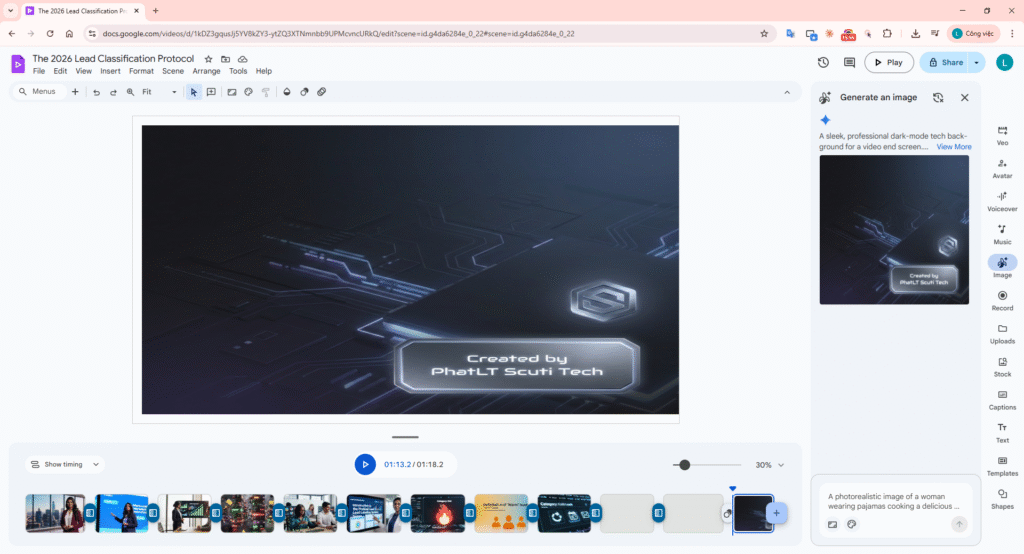Expand the Show timing dropdown
This screenshot has height=554, width=1024.
tap(65, 464)
